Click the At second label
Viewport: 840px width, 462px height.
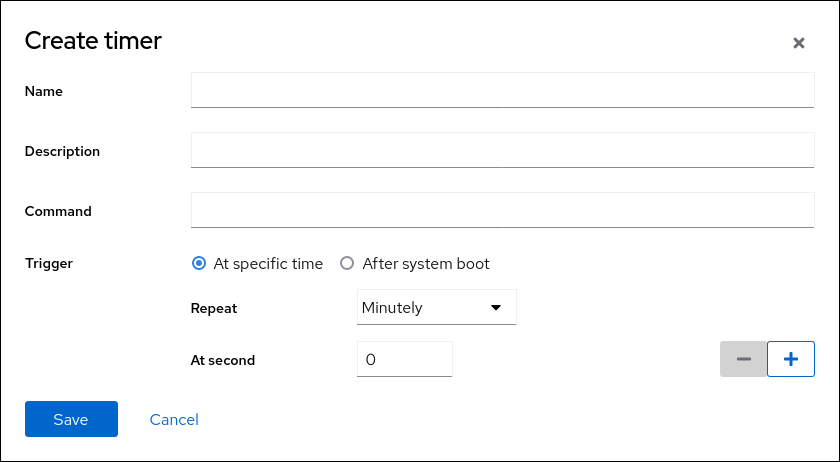[223, 360]
